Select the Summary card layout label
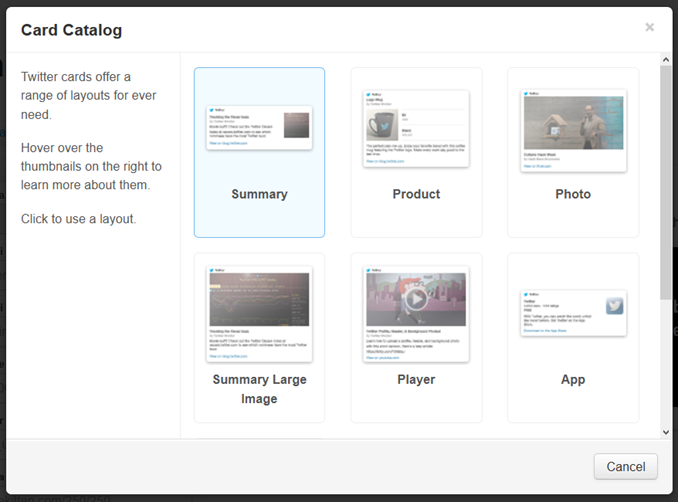 pyautogui.click(x=259, y=194)
